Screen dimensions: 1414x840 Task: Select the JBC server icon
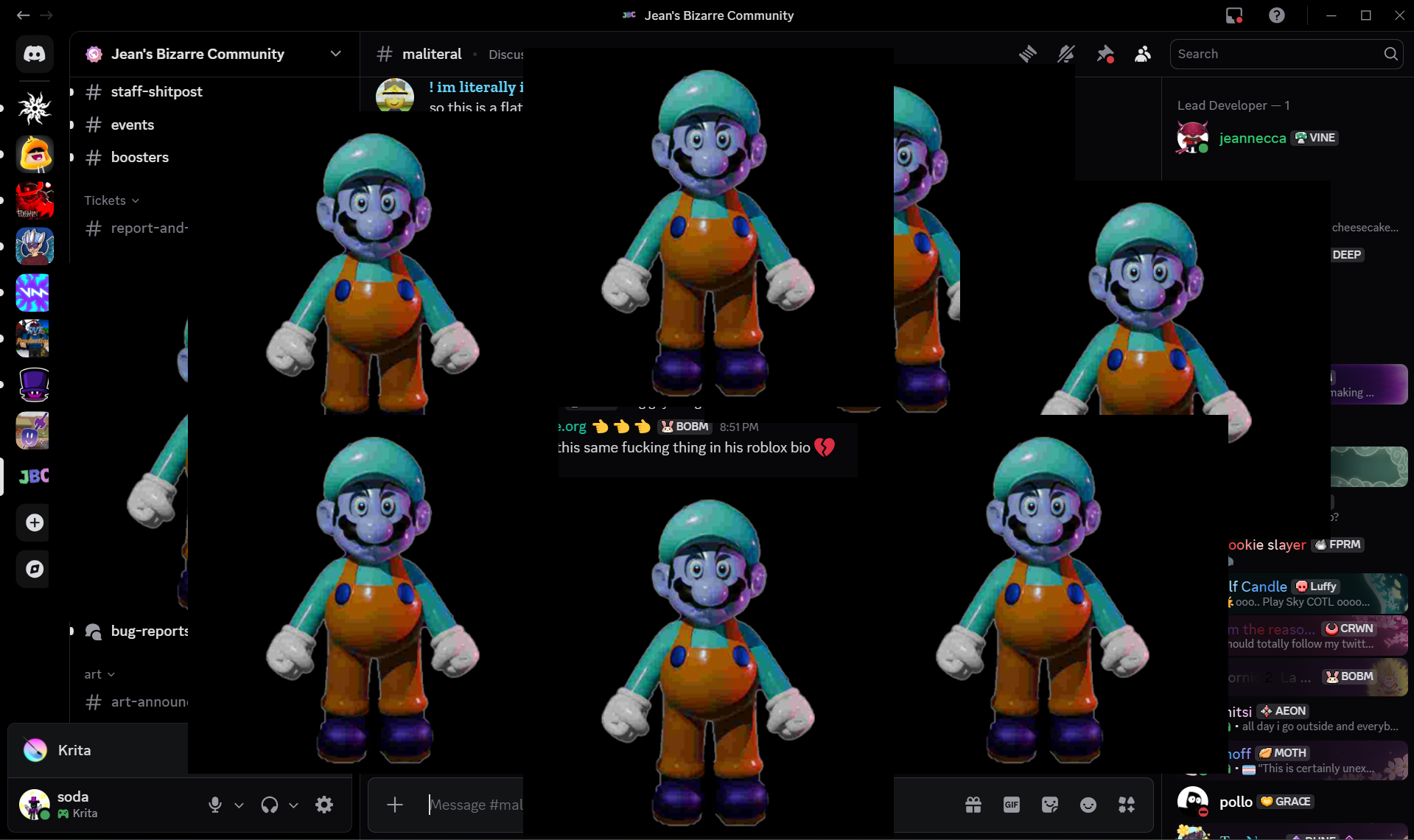(35, 476)
